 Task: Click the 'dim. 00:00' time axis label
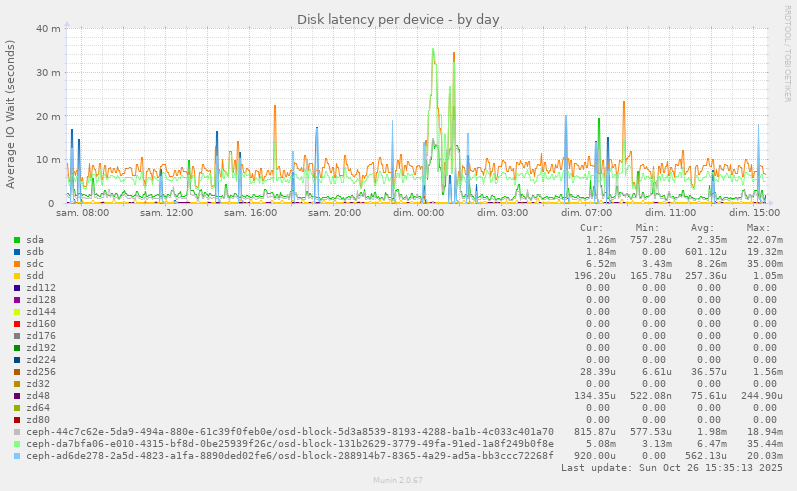click(x=418, y=213)
